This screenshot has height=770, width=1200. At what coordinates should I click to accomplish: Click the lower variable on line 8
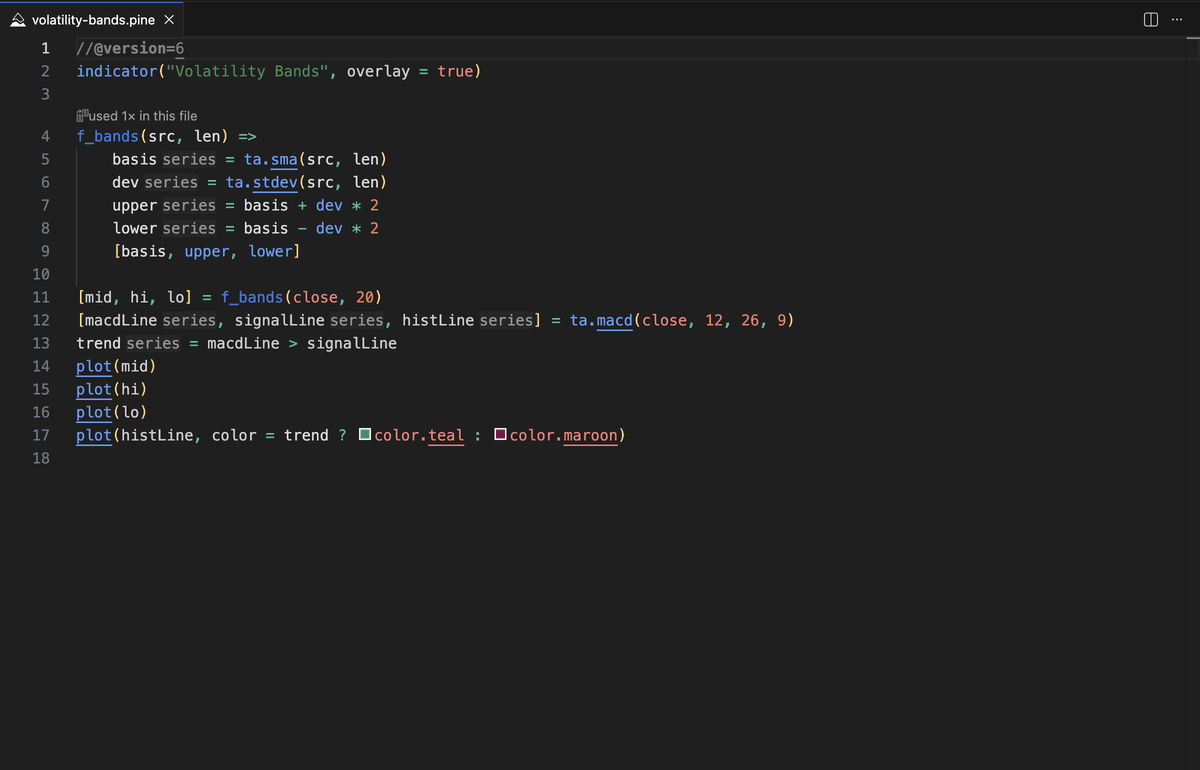point(135,228)
